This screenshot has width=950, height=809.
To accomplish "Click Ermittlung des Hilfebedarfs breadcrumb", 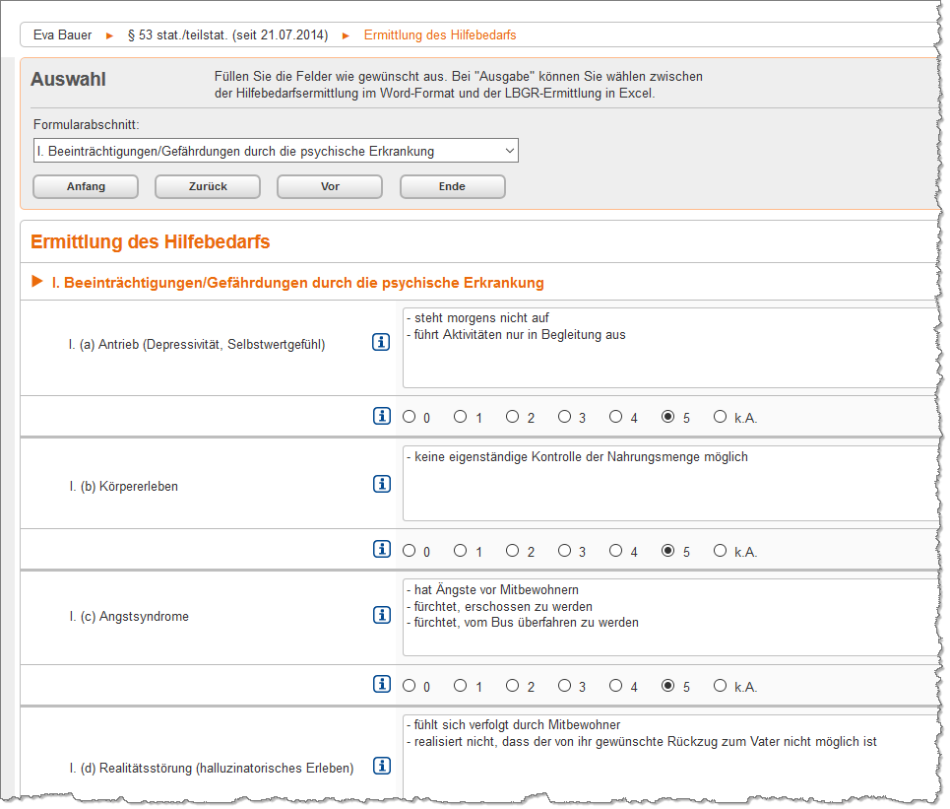I will pyautogui.click(x=440, y=35).
